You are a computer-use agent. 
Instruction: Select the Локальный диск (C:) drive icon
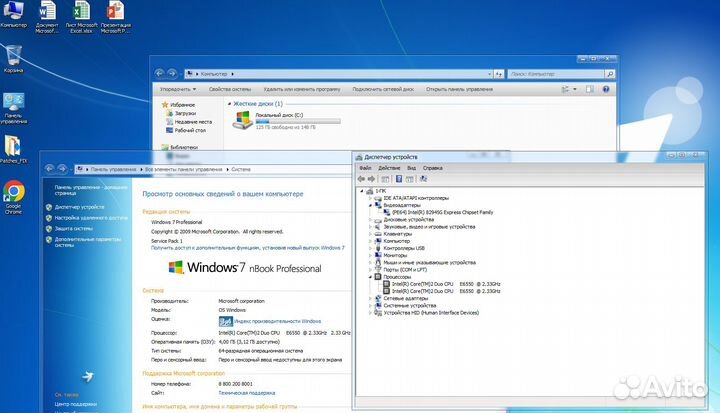[242, 120]
